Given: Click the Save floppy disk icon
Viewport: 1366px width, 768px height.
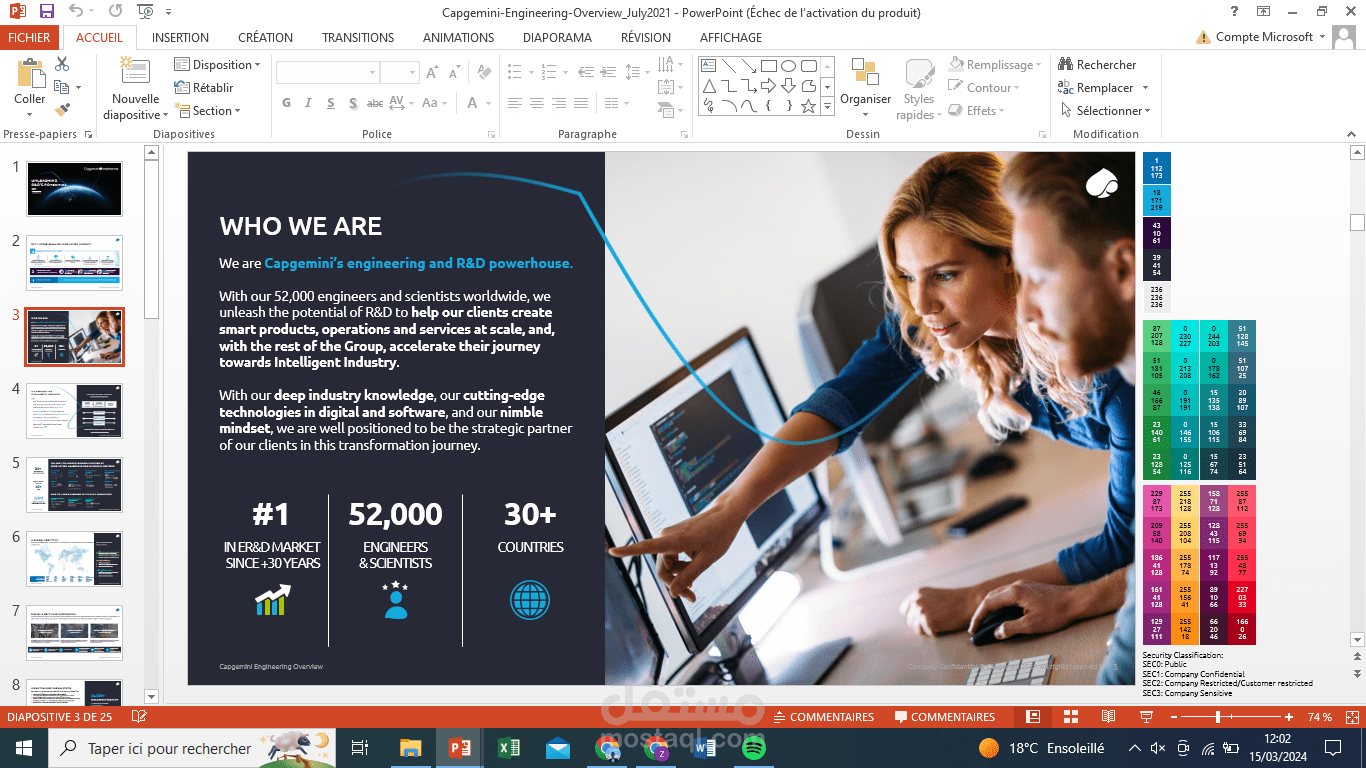Looking at the screenshot, I should (x=47, y=12).
